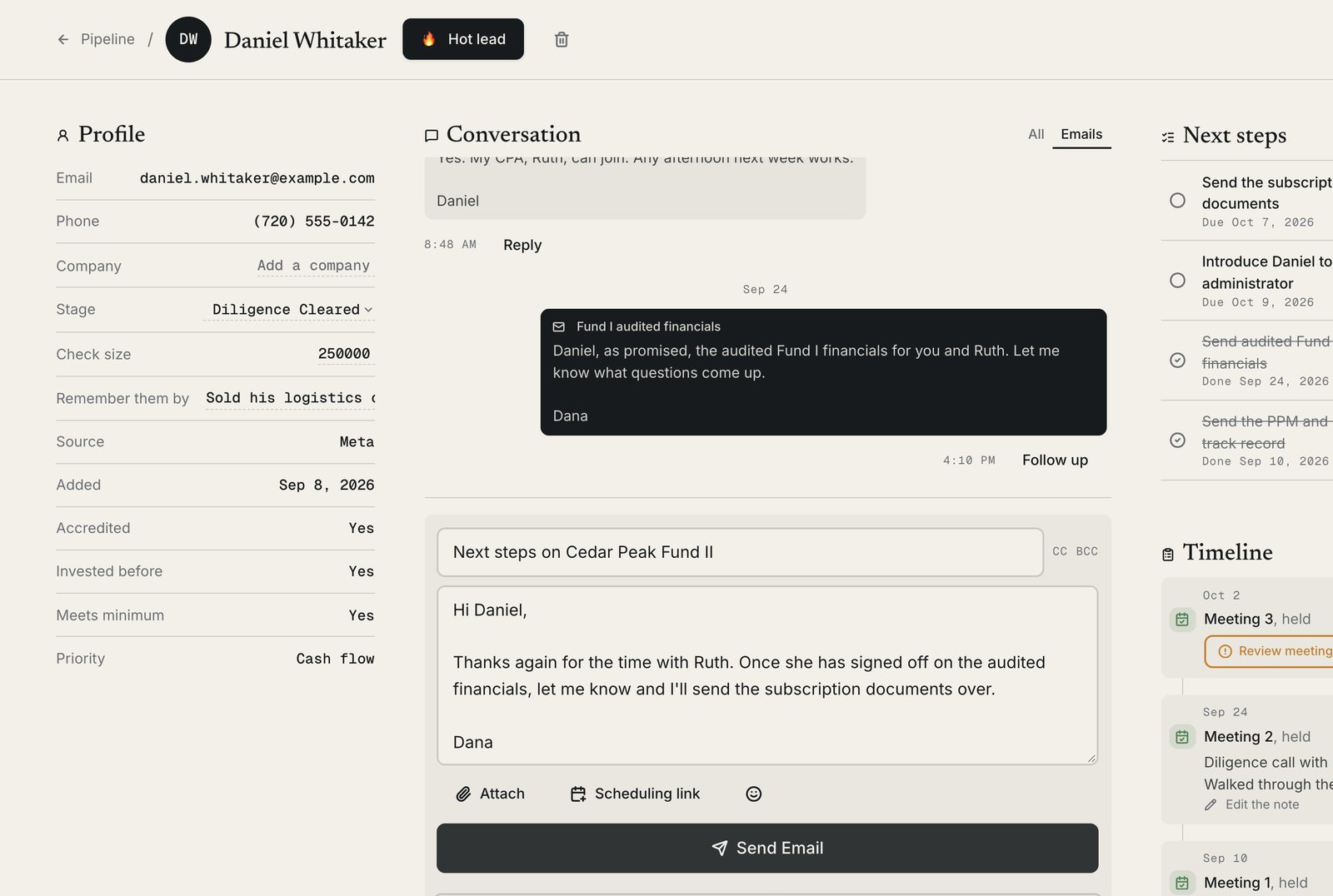This screenshot has height=896, width=1333.
Task: Edit the email subject field
Action: 740,552
